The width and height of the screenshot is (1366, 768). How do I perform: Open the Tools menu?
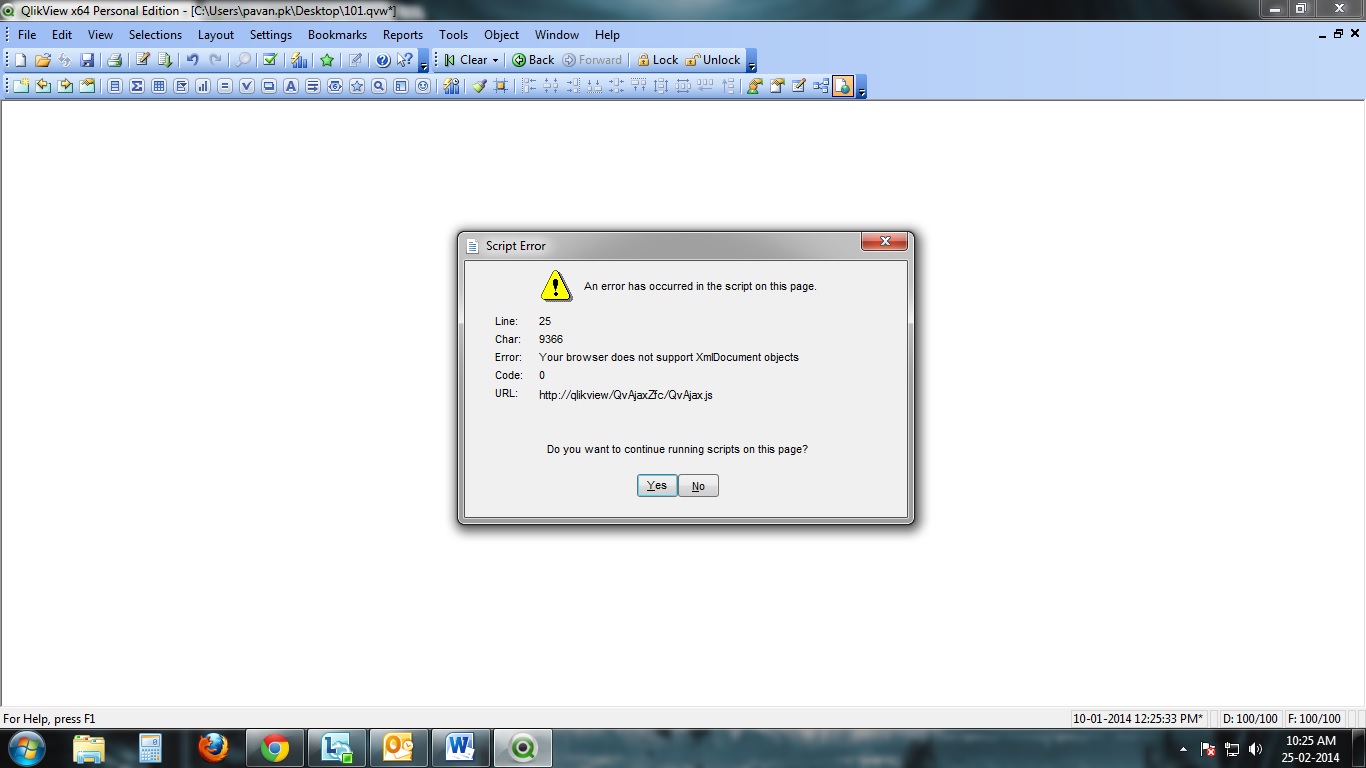click(x=453, y=34)
